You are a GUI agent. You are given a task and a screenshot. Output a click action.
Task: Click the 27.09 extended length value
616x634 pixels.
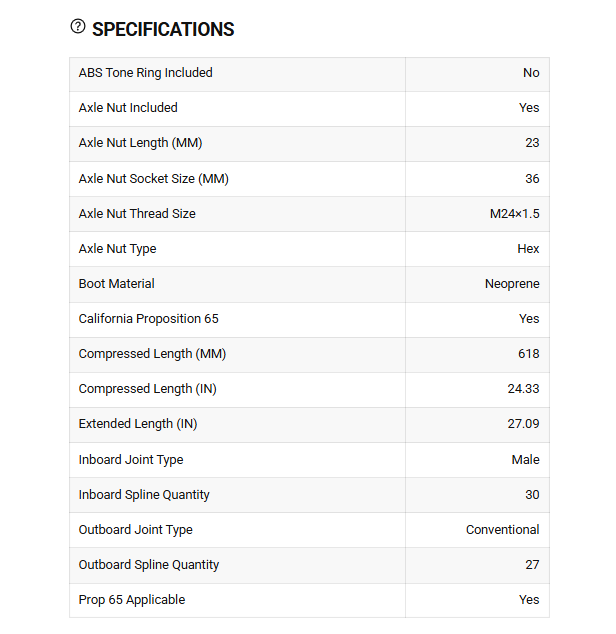point(523,424)
